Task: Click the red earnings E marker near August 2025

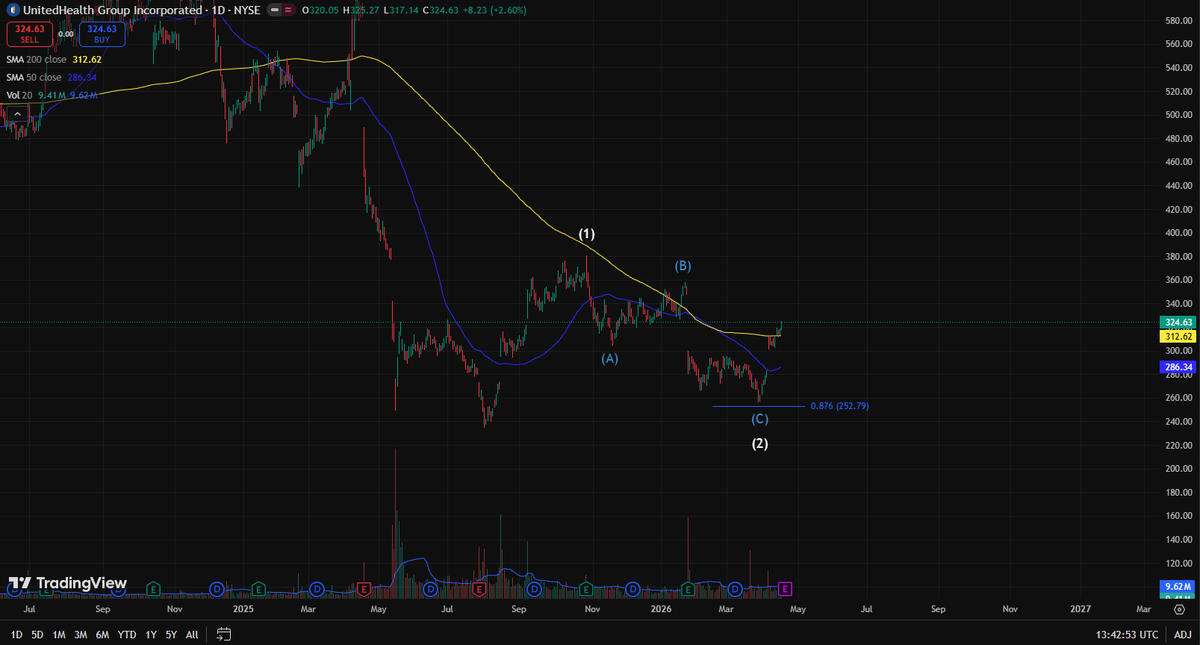Action: 478,588
